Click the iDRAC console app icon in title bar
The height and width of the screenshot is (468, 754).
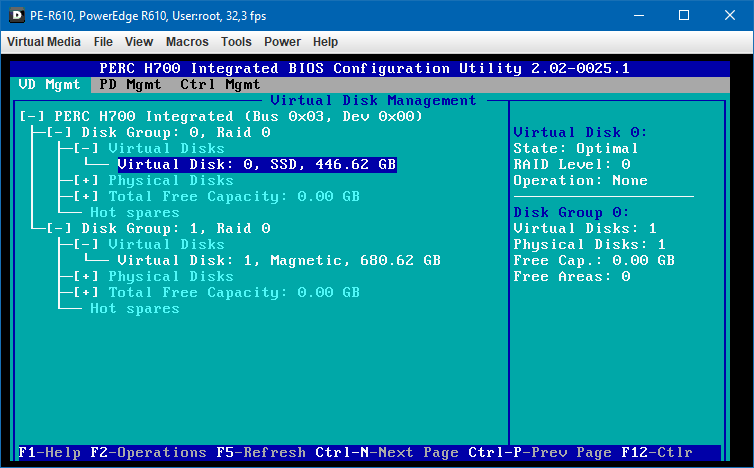pyautogui.click(x=17, y=15)
